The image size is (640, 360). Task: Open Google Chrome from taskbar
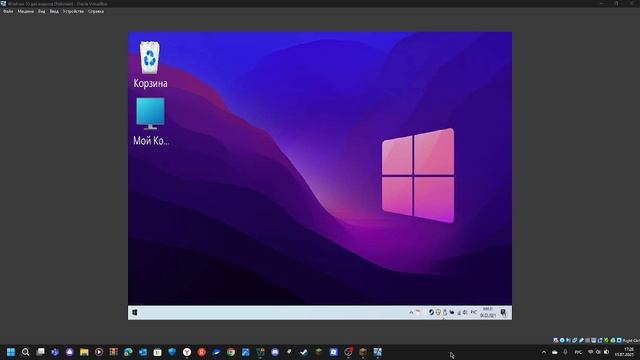click(x=231, y=352)
